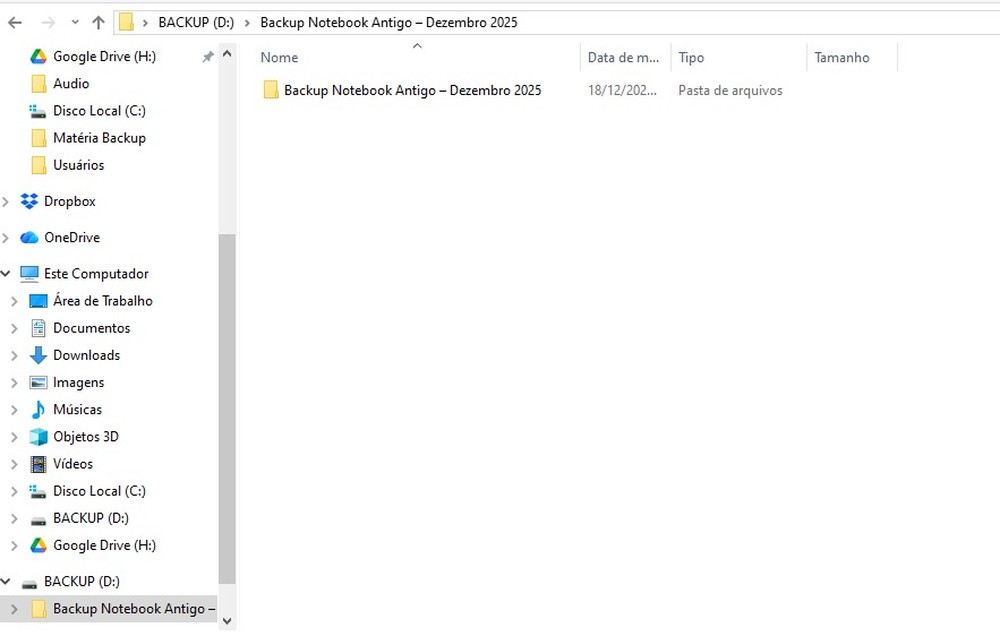Expand the Downloads node
Screen dimensions: 1000x636
click(15, 356)
